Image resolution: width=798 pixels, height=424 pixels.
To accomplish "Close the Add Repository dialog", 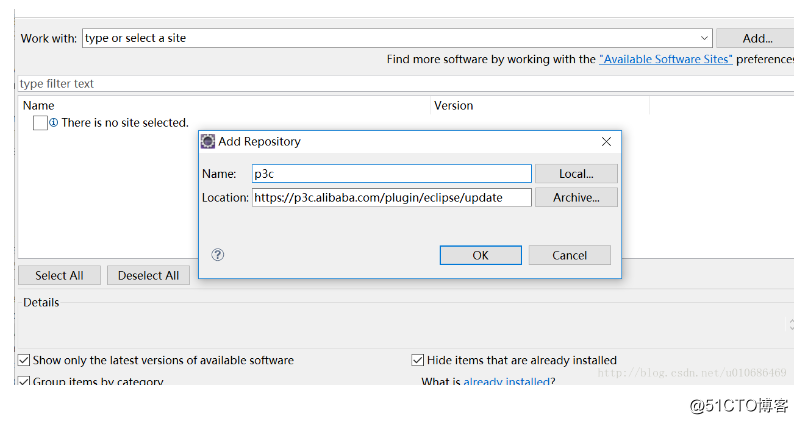I will point(606,142).
